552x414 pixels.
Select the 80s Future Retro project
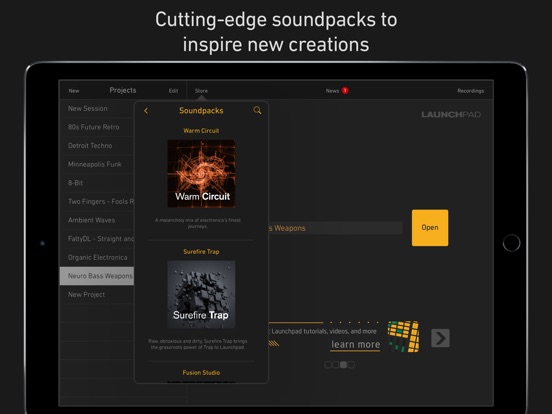pyautogui.click(x=97, y=127)
